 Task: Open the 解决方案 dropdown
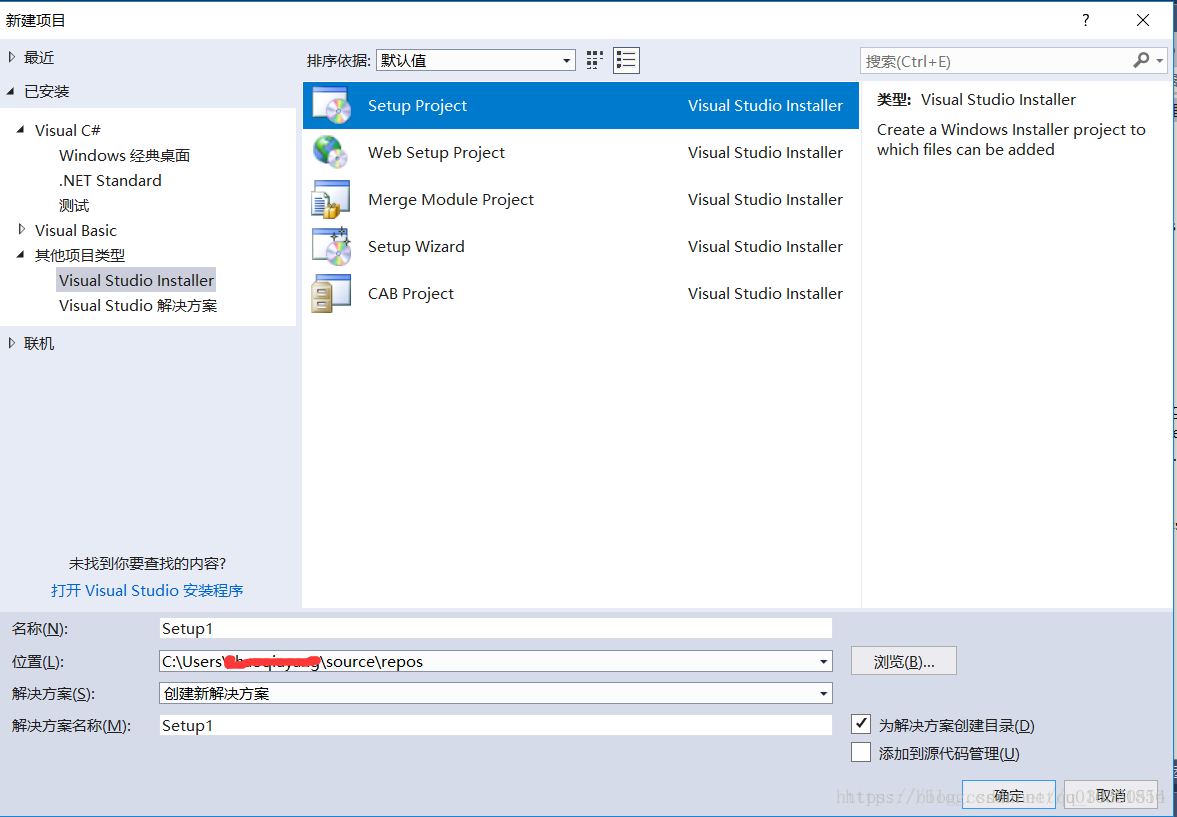coord(496,693)
